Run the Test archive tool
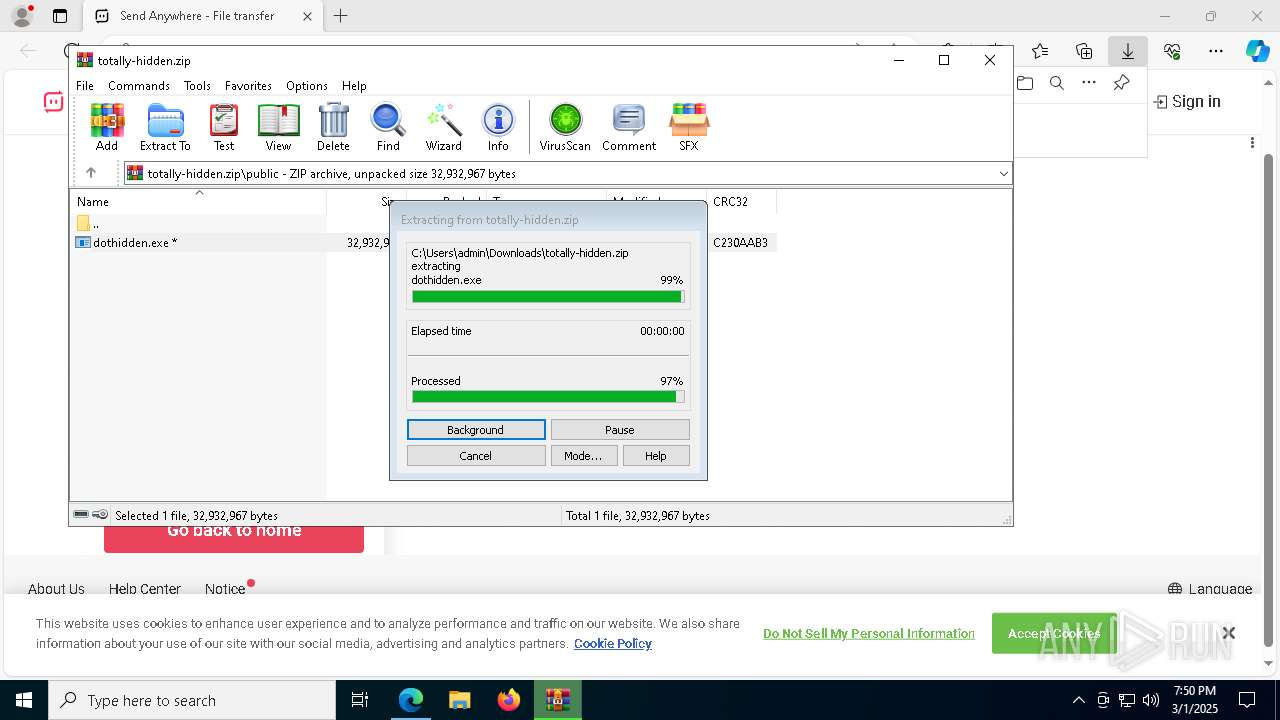 [224, 127]
